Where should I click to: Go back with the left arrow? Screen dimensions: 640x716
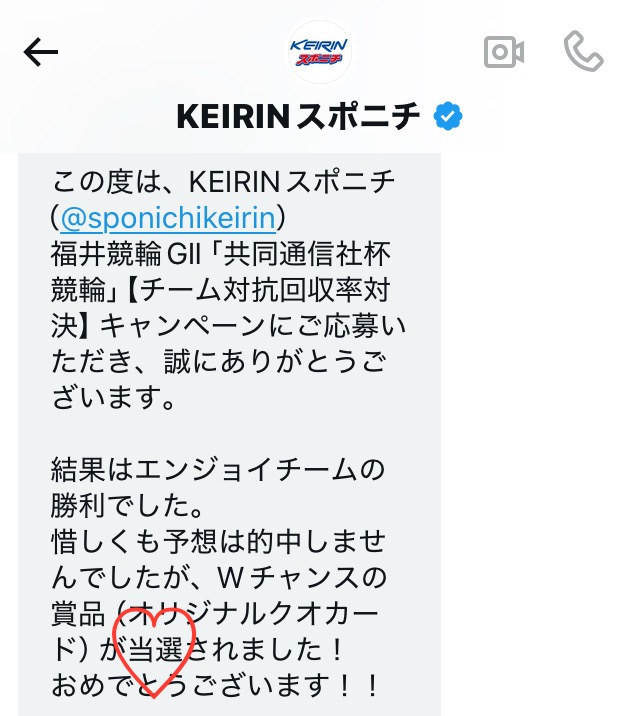pos(41,52)
